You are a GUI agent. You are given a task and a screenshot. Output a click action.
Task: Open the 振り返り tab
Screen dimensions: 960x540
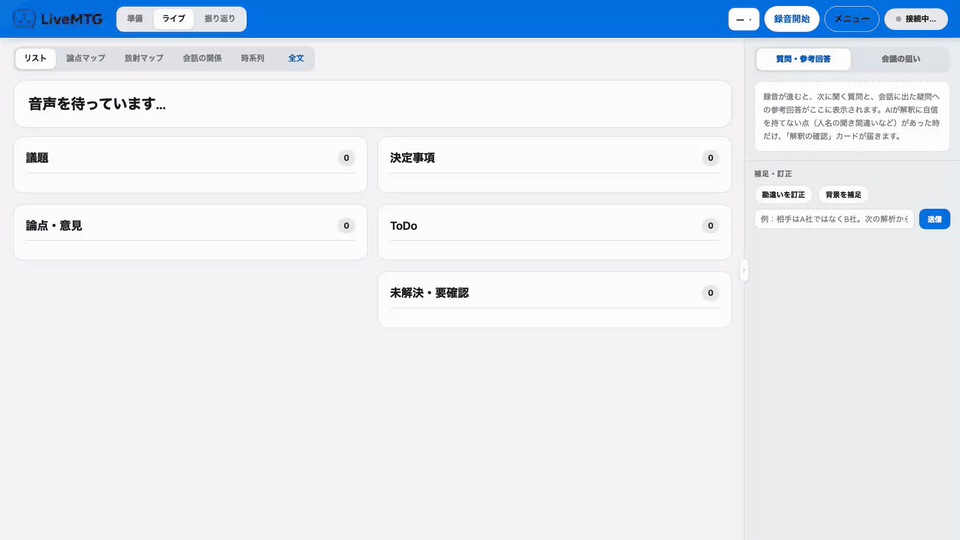(x=220, y=19)
